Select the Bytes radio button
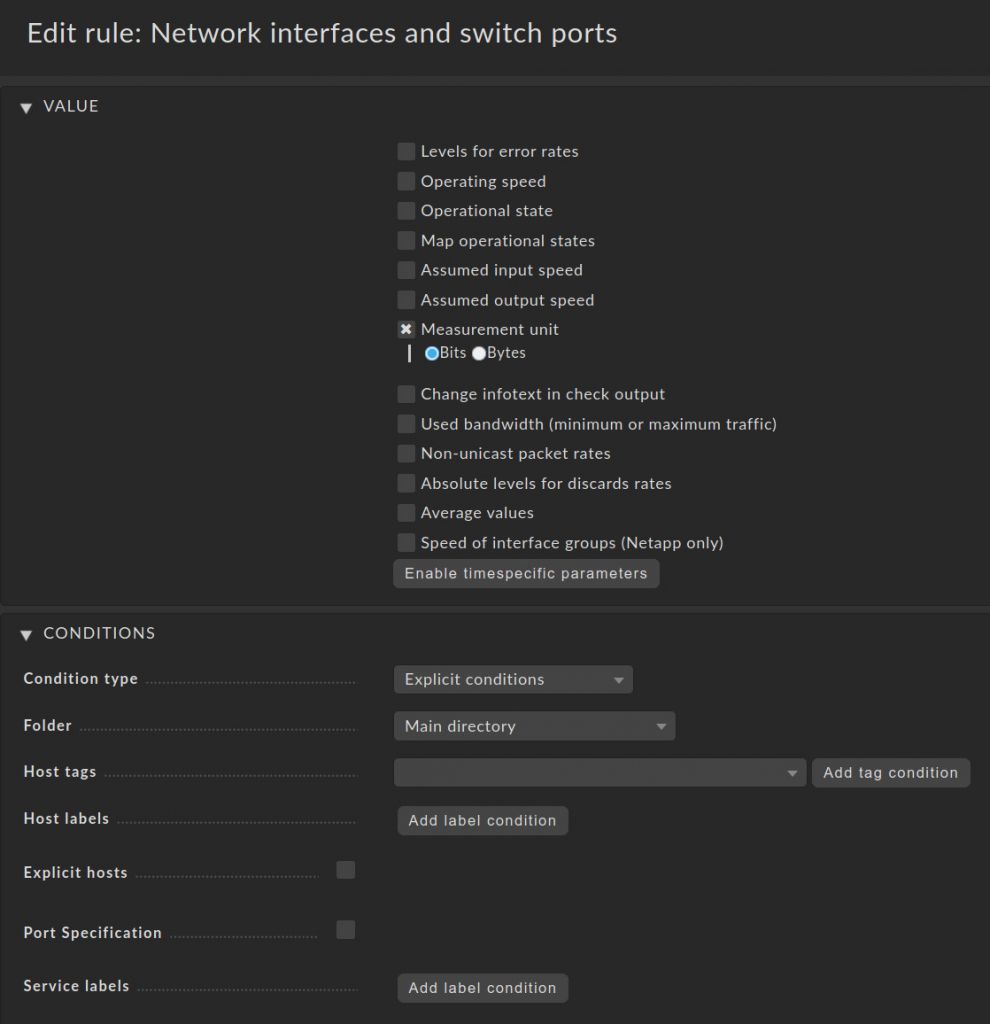 (x=479, y=353)
